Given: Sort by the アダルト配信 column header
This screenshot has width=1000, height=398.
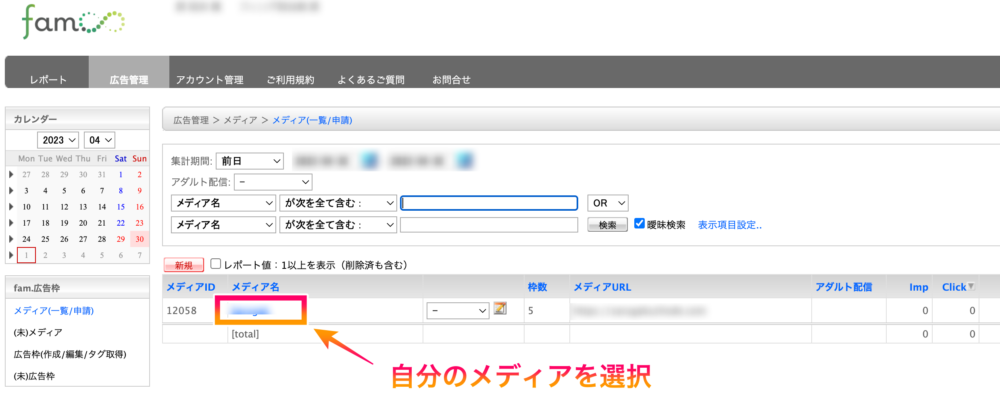Looking at the screenshot, I should tap(843, 287).
